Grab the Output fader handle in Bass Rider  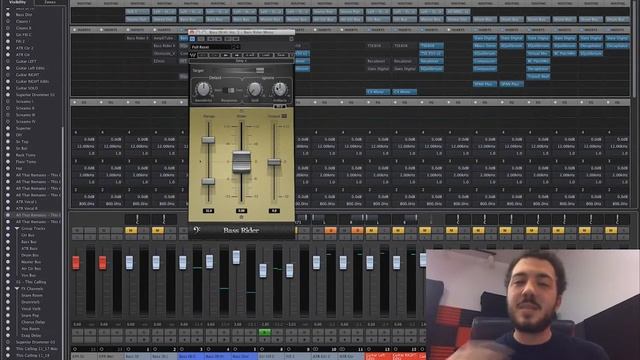[274, 162]
